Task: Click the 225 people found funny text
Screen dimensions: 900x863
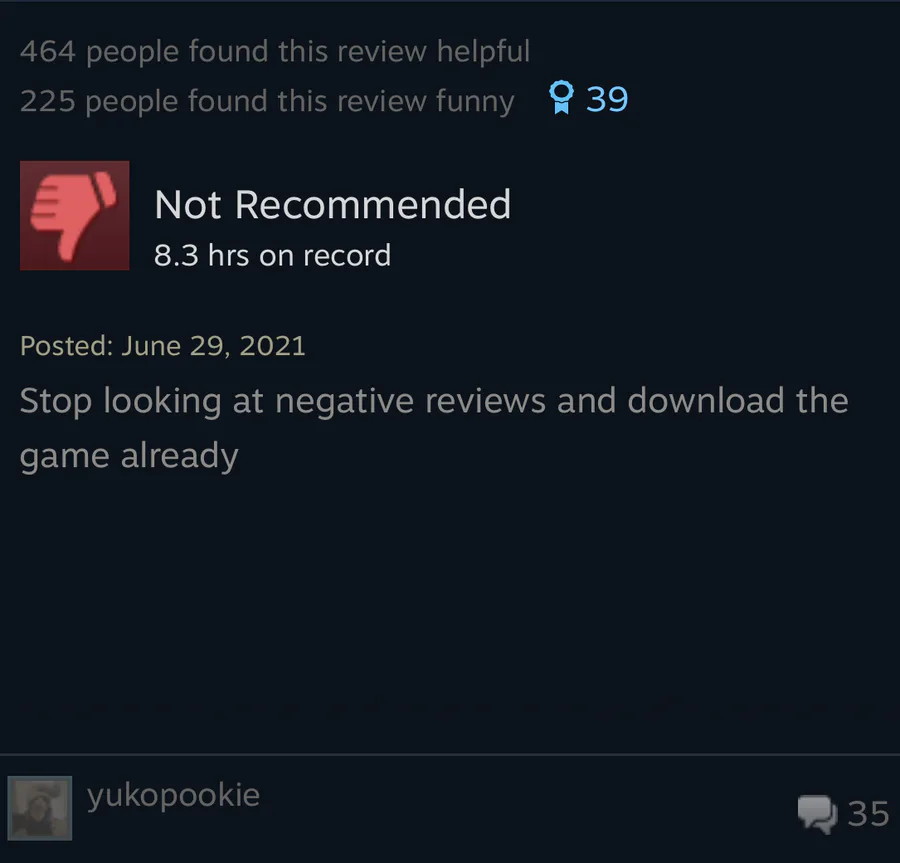Action: [x=267, y=101]
